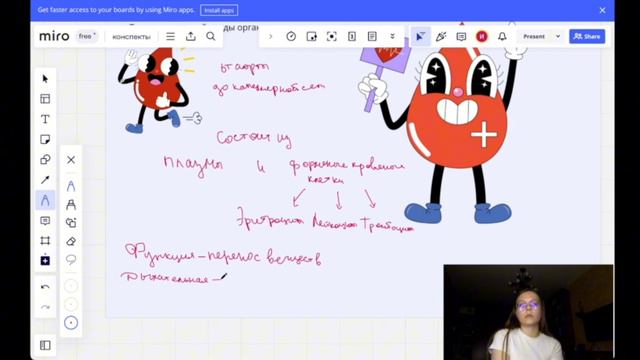Select the Sticky note tool

tap(45, 139)
